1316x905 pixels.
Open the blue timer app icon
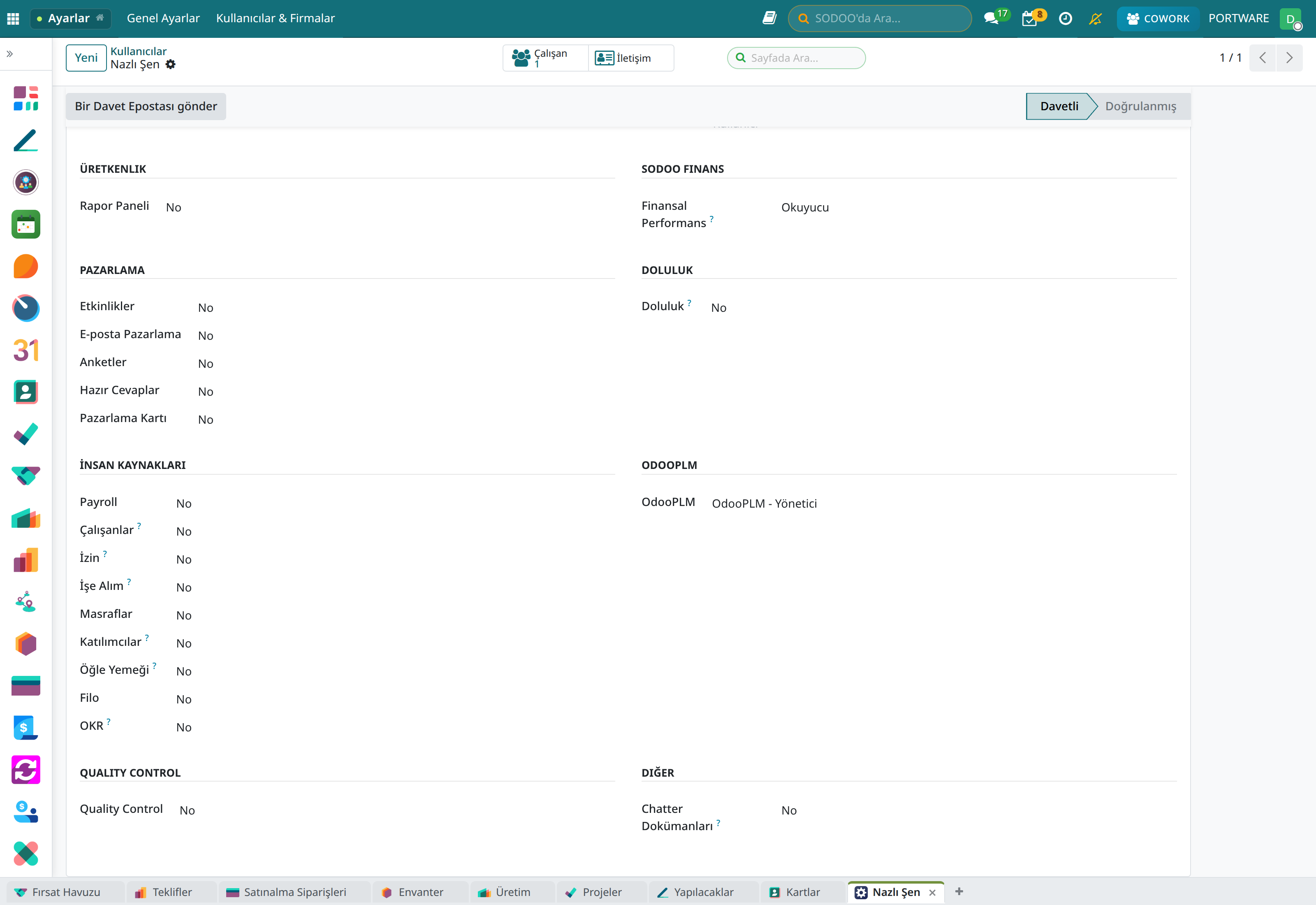click(25, 308)
